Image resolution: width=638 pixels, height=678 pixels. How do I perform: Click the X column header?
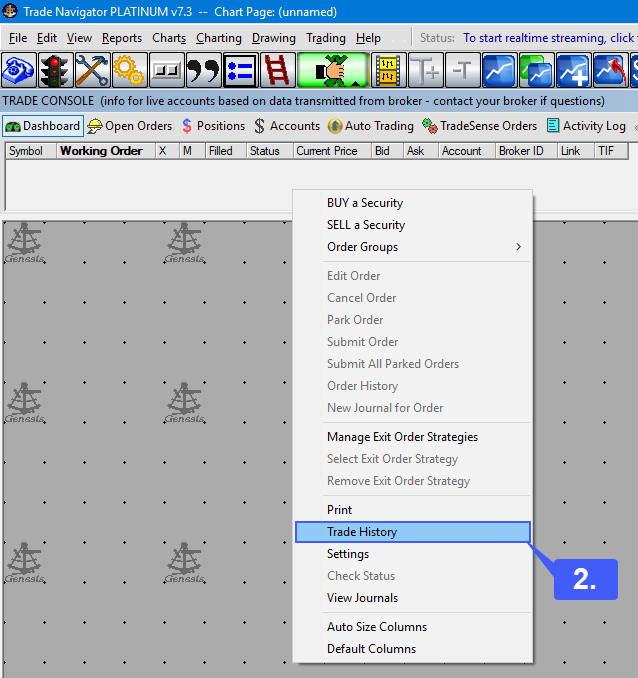(x=167, y=151)
